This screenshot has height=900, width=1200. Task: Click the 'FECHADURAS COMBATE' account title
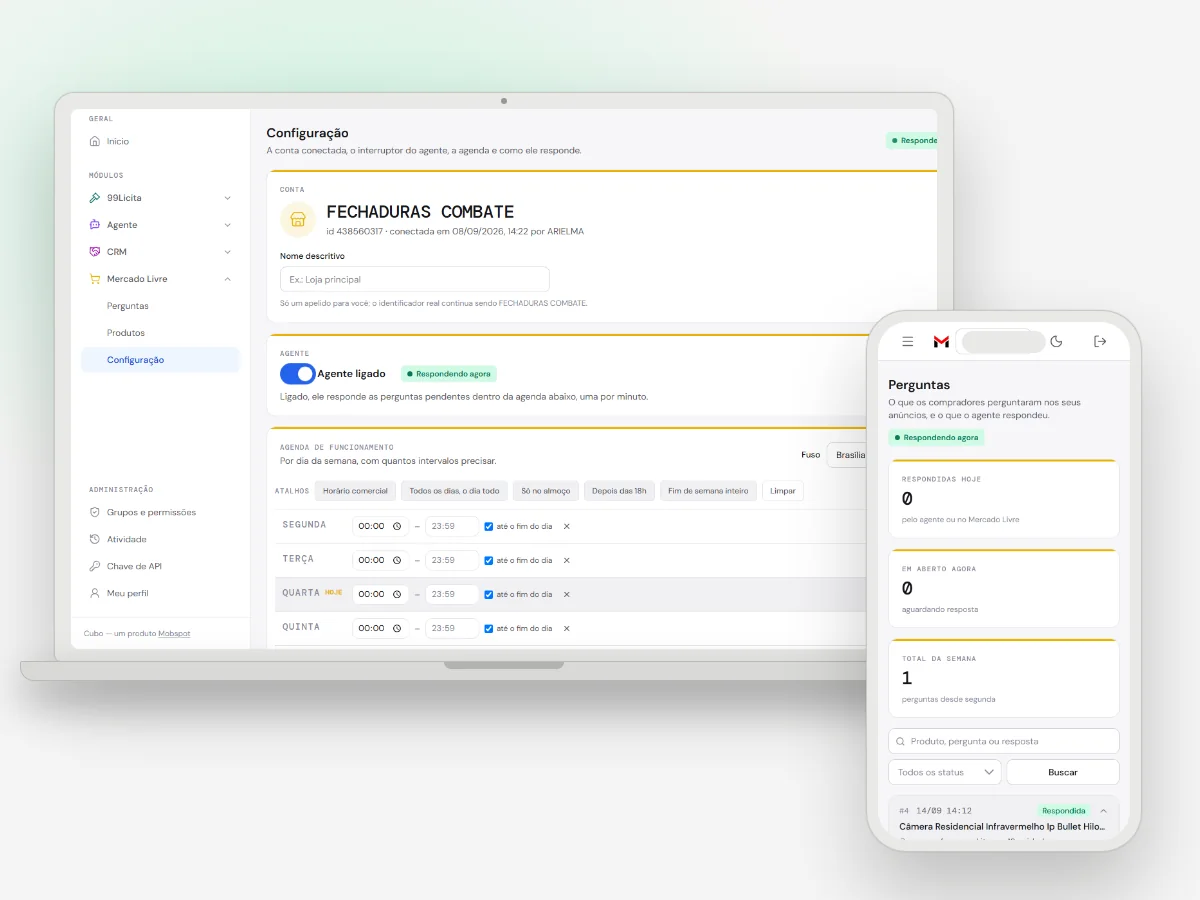point(420,212)
